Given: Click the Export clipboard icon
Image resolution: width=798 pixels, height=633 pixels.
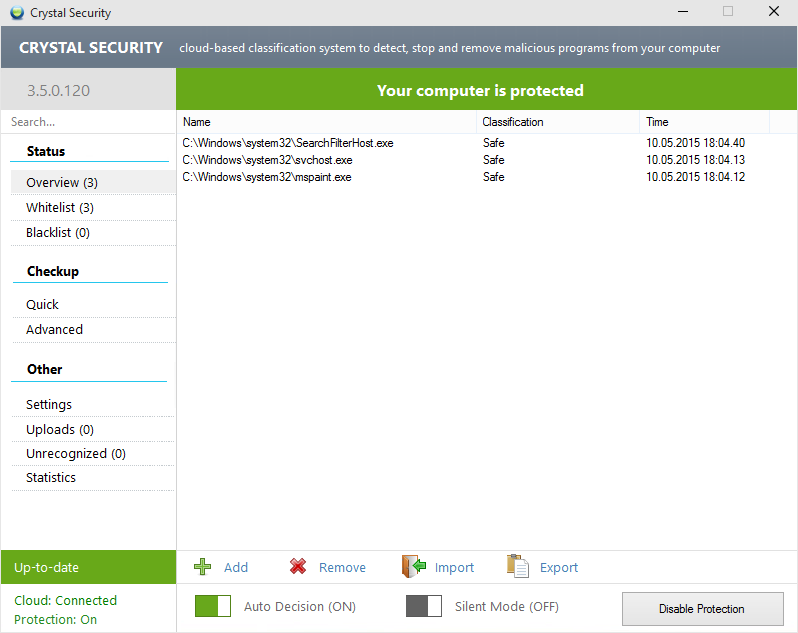Looking at the screenshot, I should (x=517, y=567).
